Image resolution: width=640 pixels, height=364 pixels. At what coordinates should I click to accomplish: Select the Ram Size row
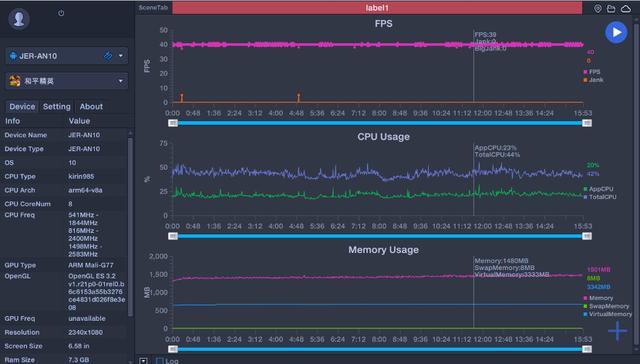coord(64,360)
